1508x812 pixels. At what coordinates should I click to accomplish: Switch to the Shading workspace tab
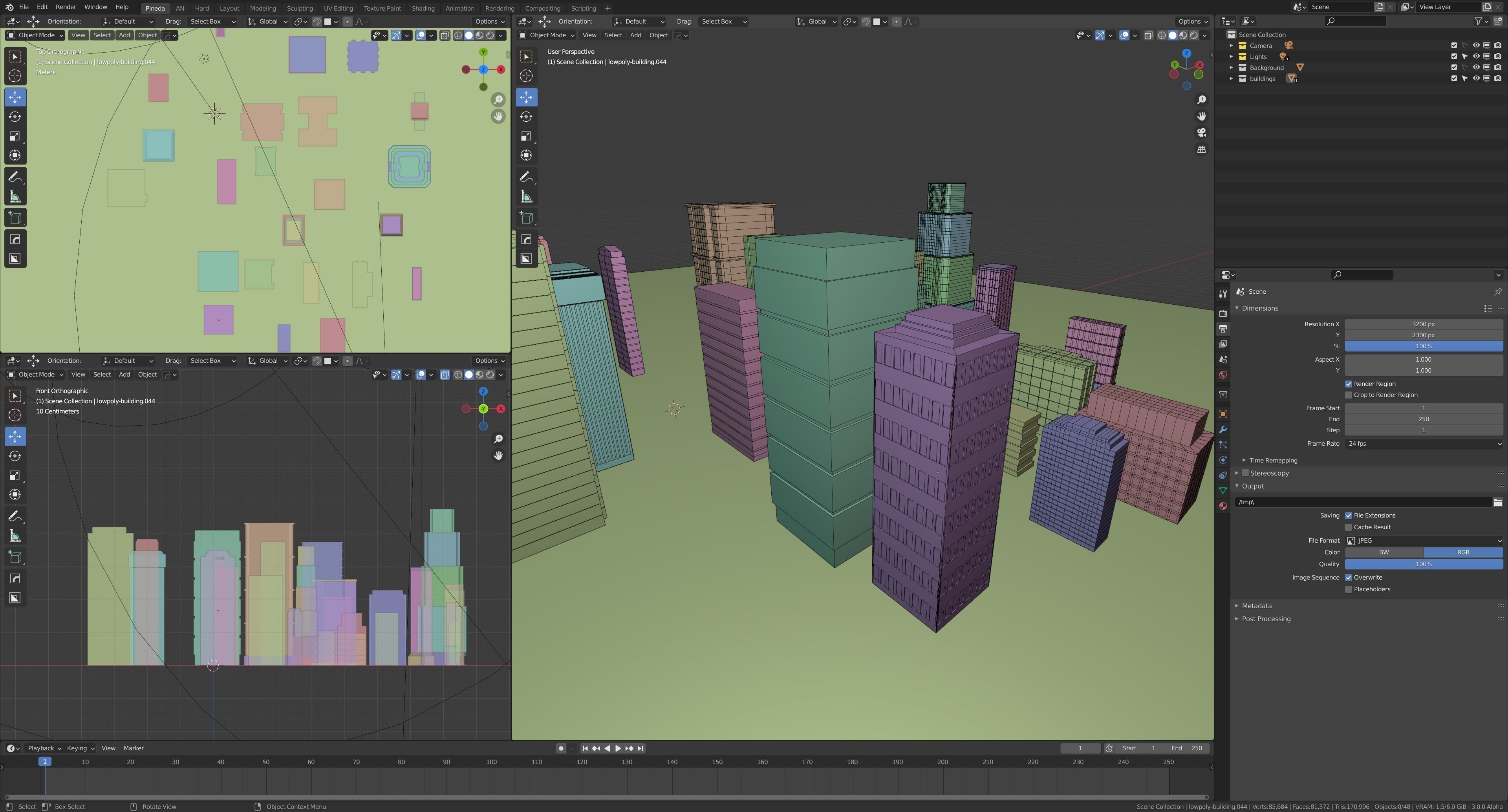click(423, 8)
